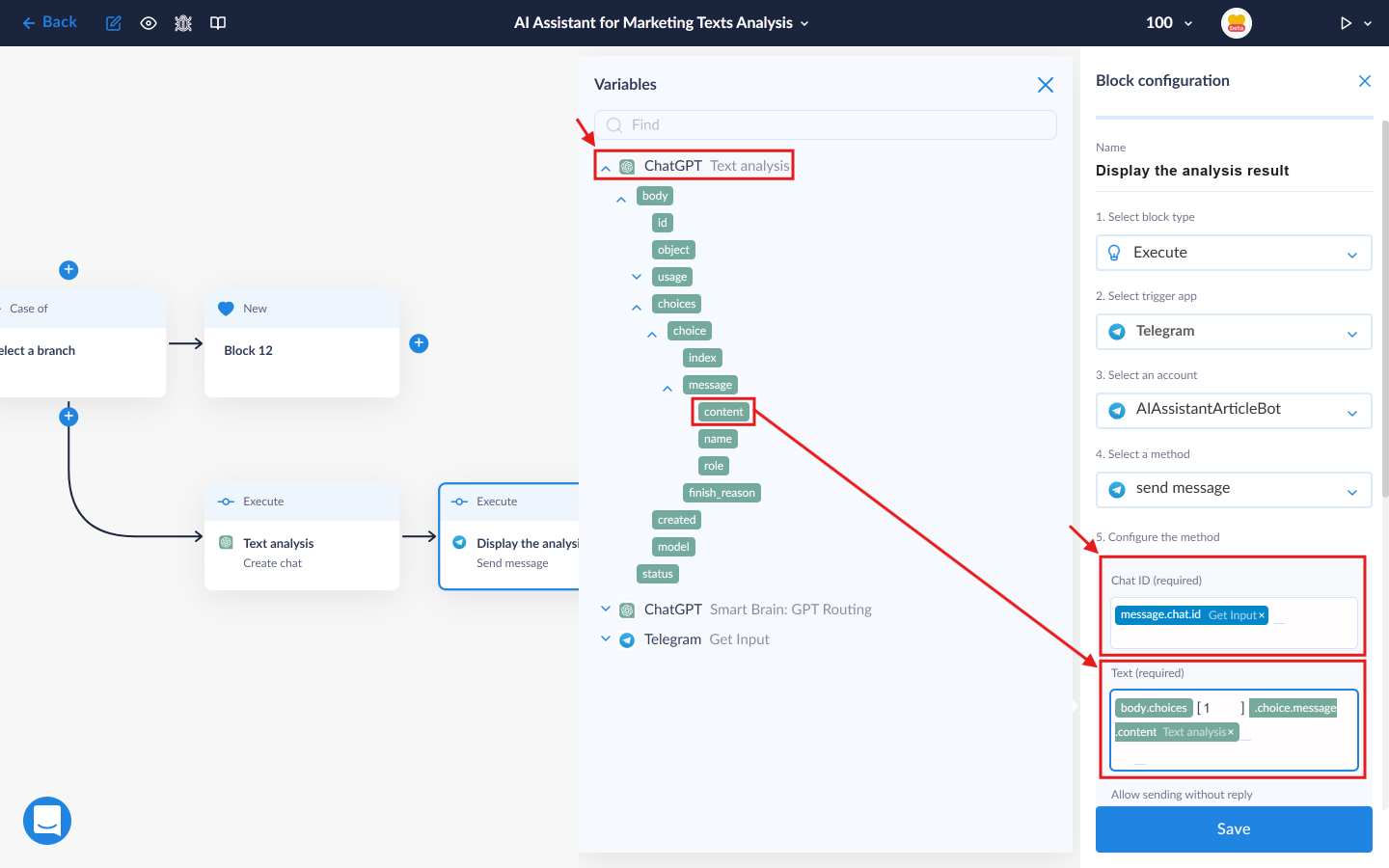Click Telegram icon beside Get Input
Screen dimensions: 1389x868
coord(627,640)
